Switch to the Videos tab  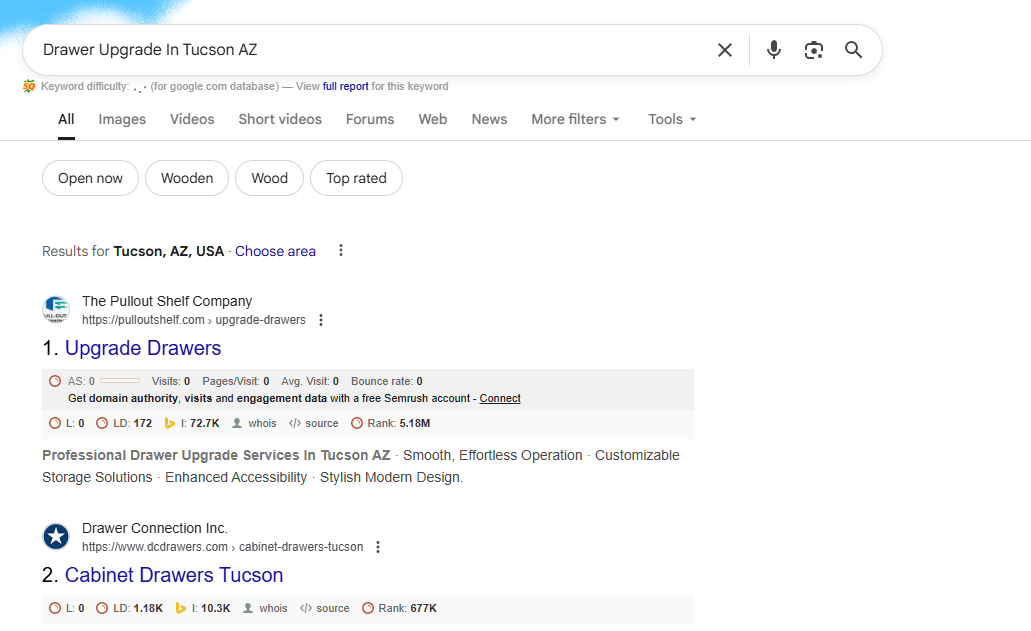coord(192,119)
